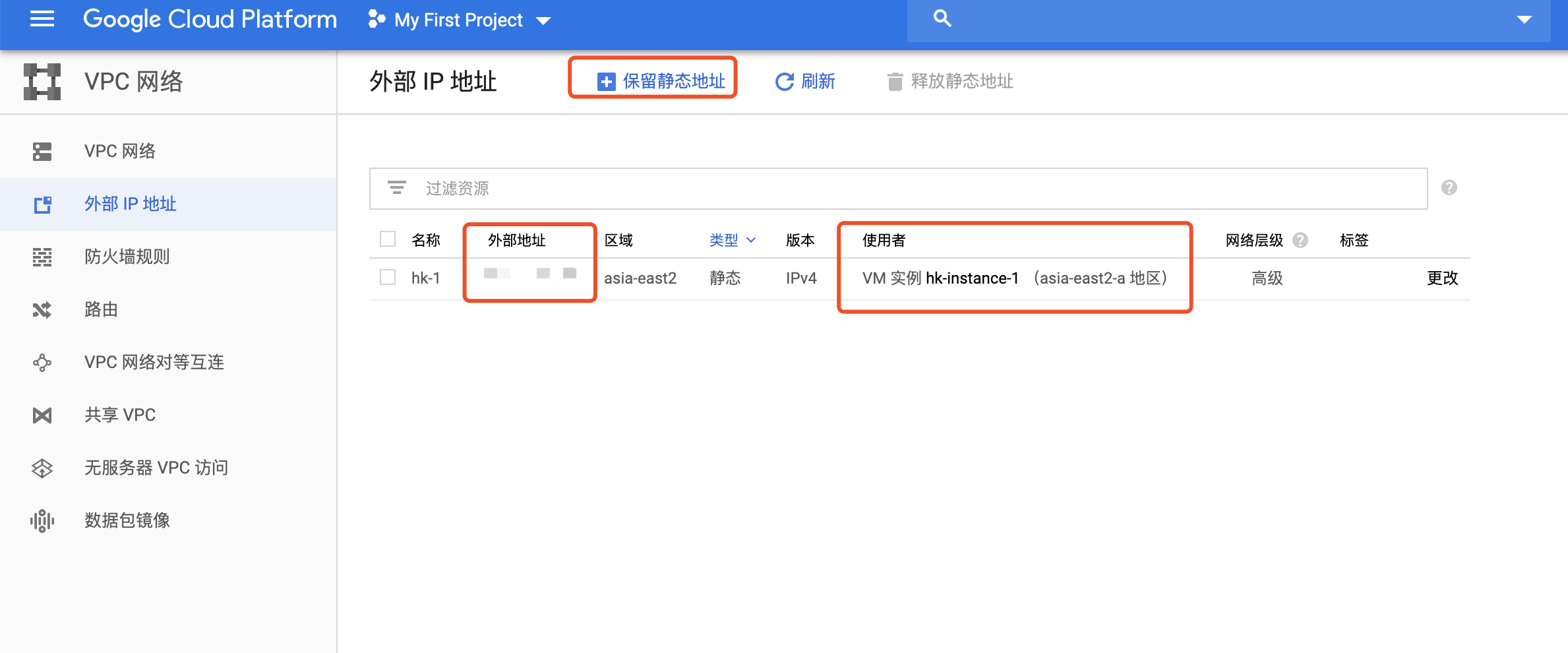The image size is (1568, 653).
Task: Open the hk-instance-1 VM link
Action: pos(972,278)
